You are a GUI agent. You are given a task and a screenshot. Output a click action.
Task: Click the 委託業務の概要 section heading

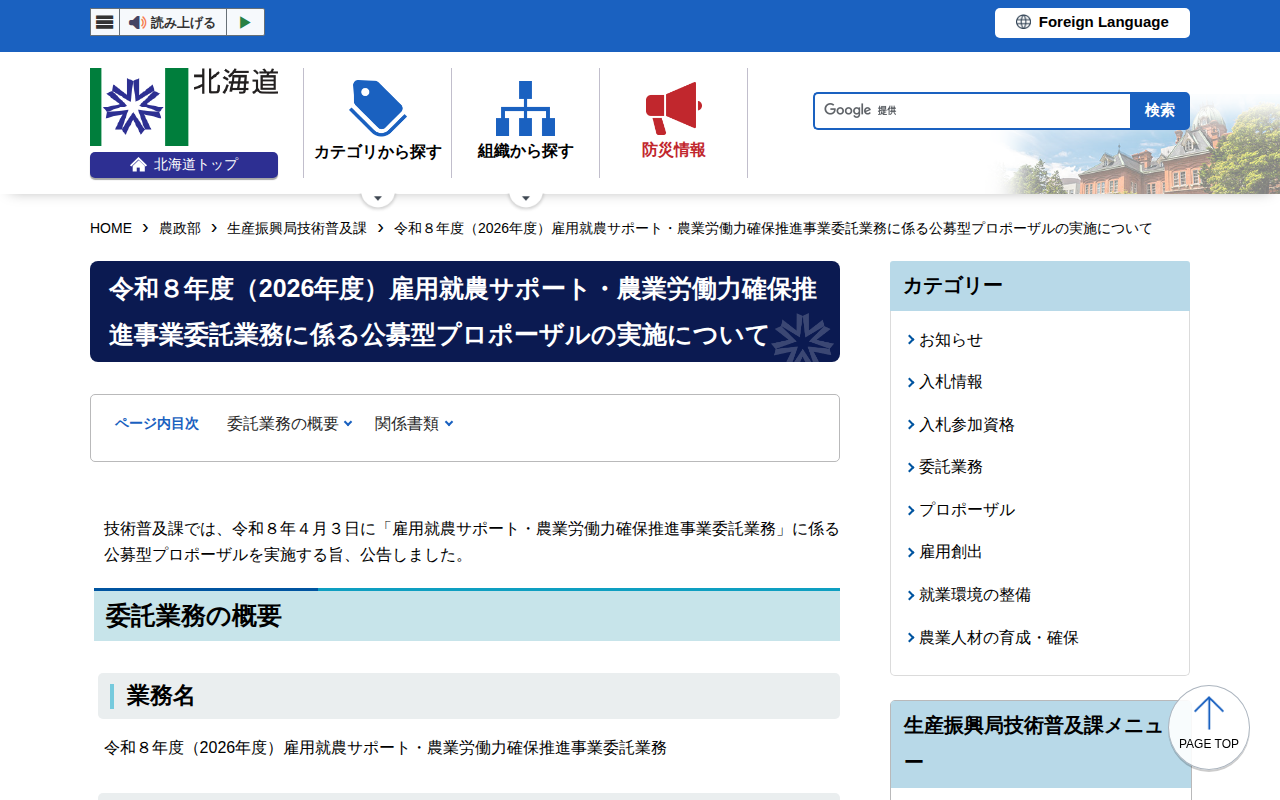pos(467,616)
